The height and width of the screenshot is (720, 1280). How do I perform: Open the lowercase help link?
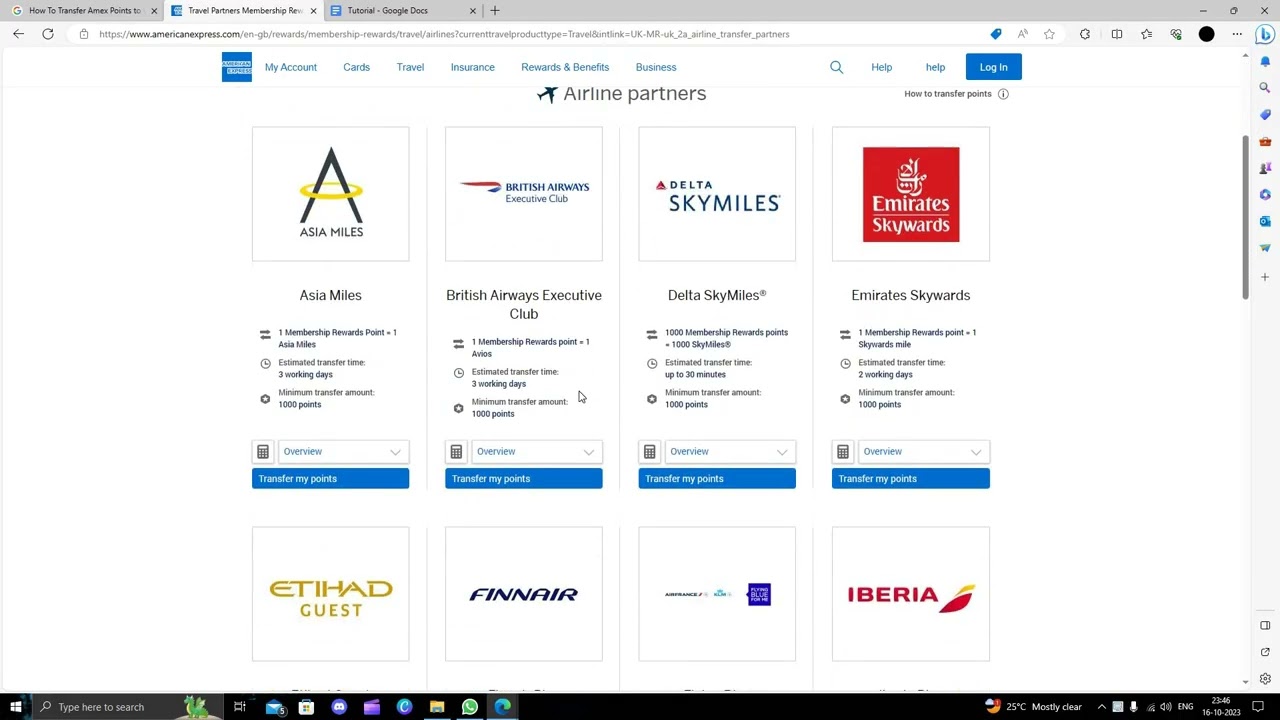pyautogui.click(x=935, y=67)
